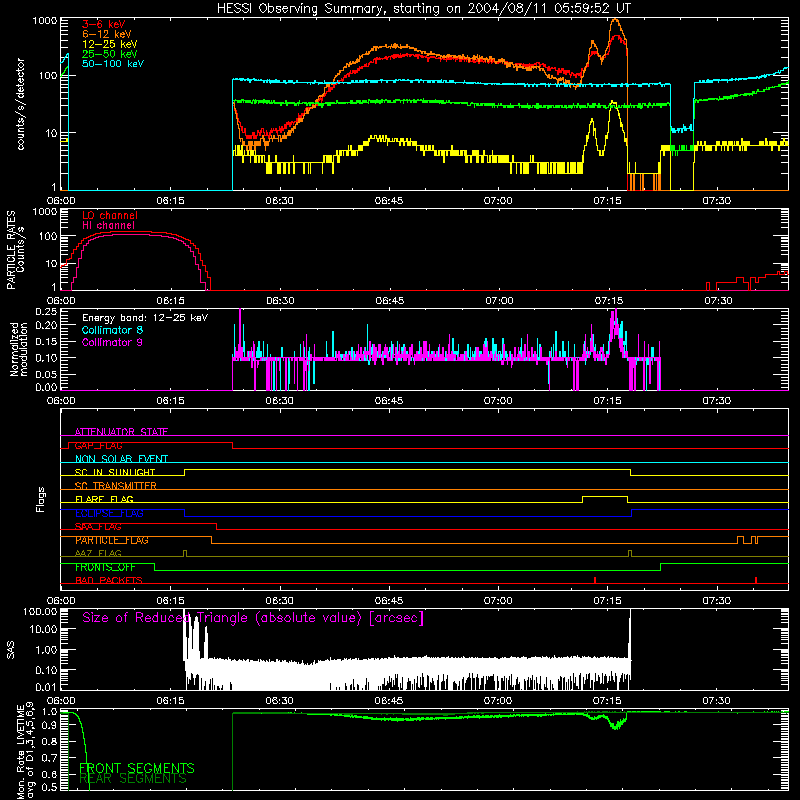
Task: Click the 'SAS' axis label
Action: tap(11, 650)
